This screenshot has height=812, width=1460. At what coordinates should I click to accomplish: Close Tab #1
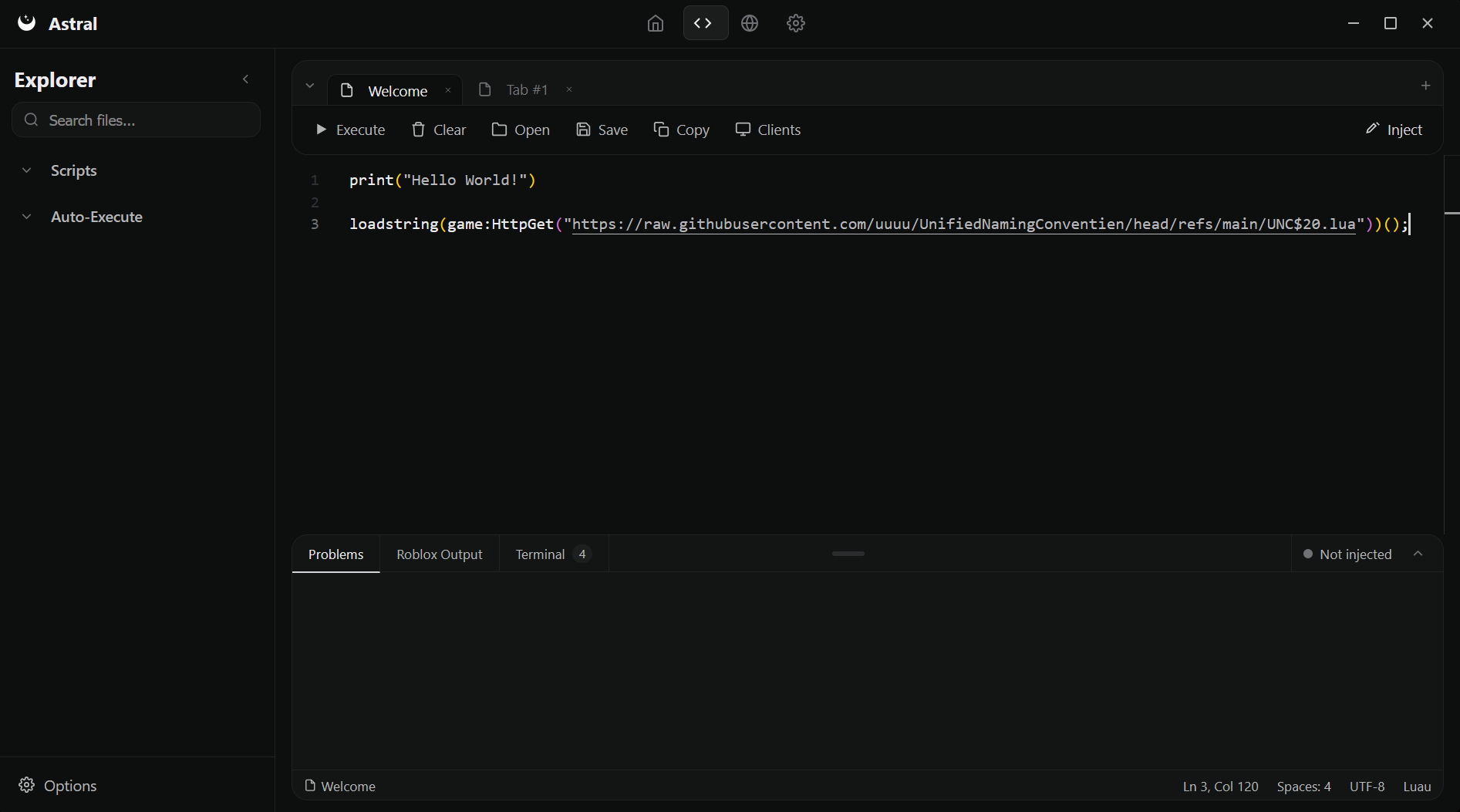coord(569,89)
